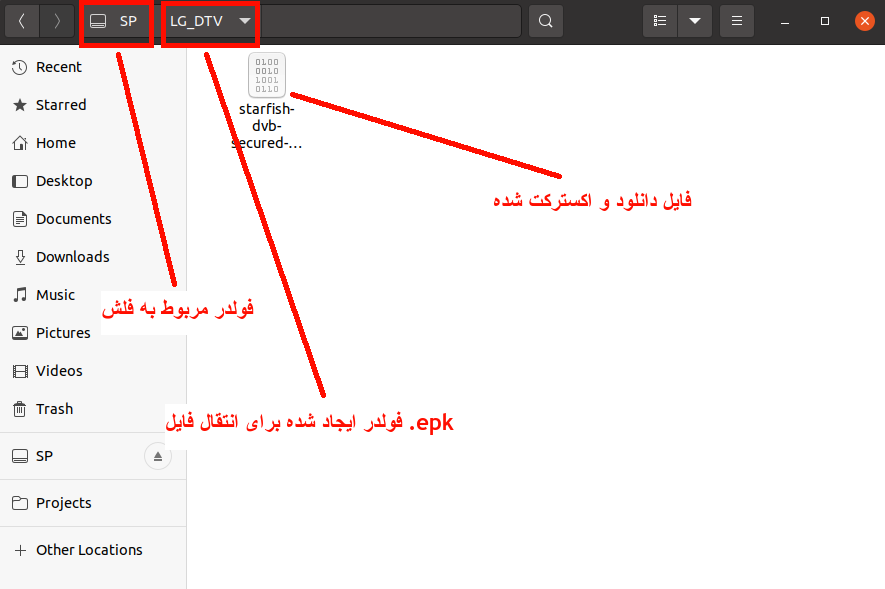Click the folder icon beside Projects
The image size is (885, 589).
click(20, 503)
